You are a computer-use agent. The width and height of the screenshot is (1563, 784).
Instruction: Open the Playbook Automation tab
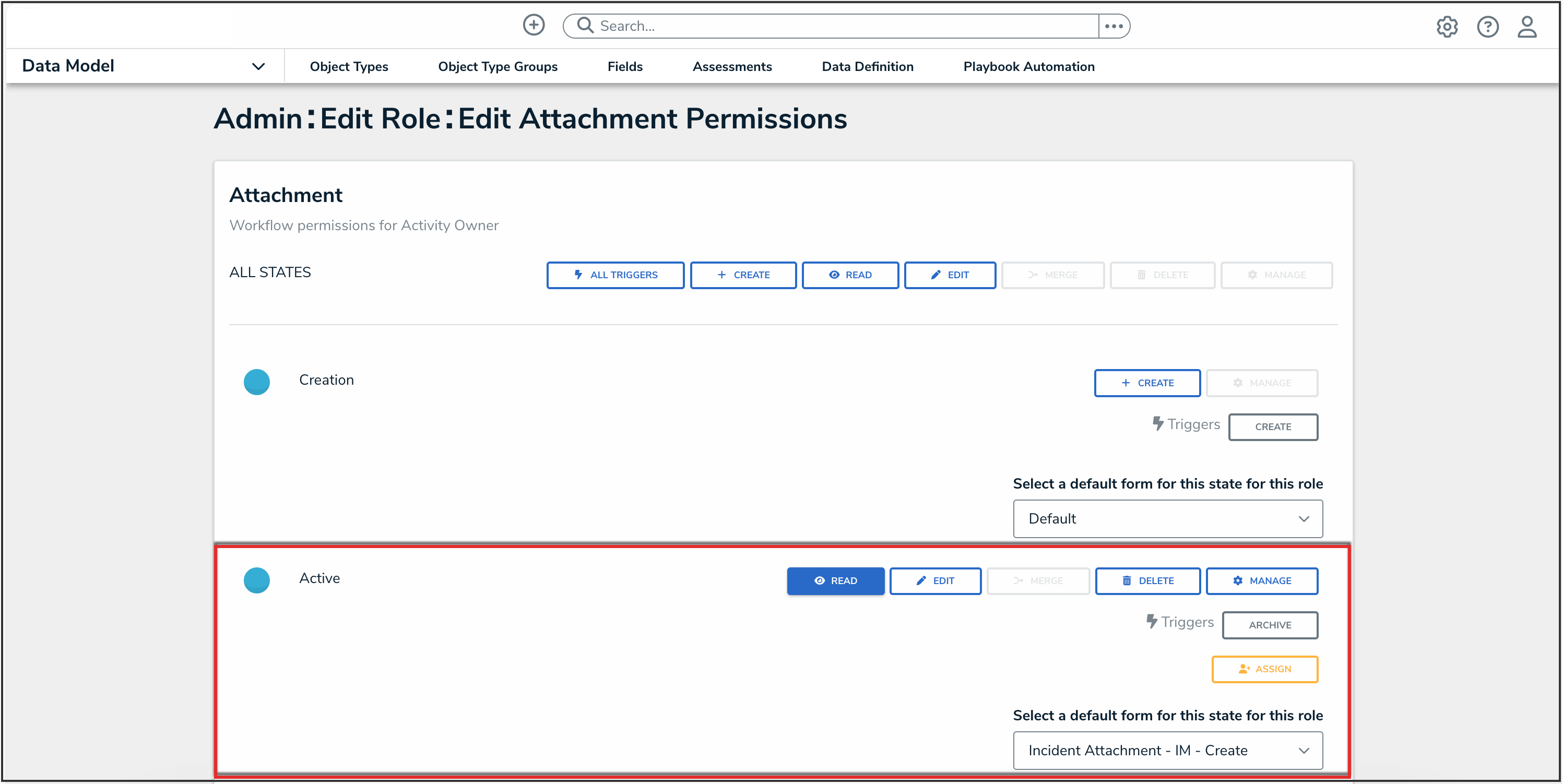tap(1028, 67)
